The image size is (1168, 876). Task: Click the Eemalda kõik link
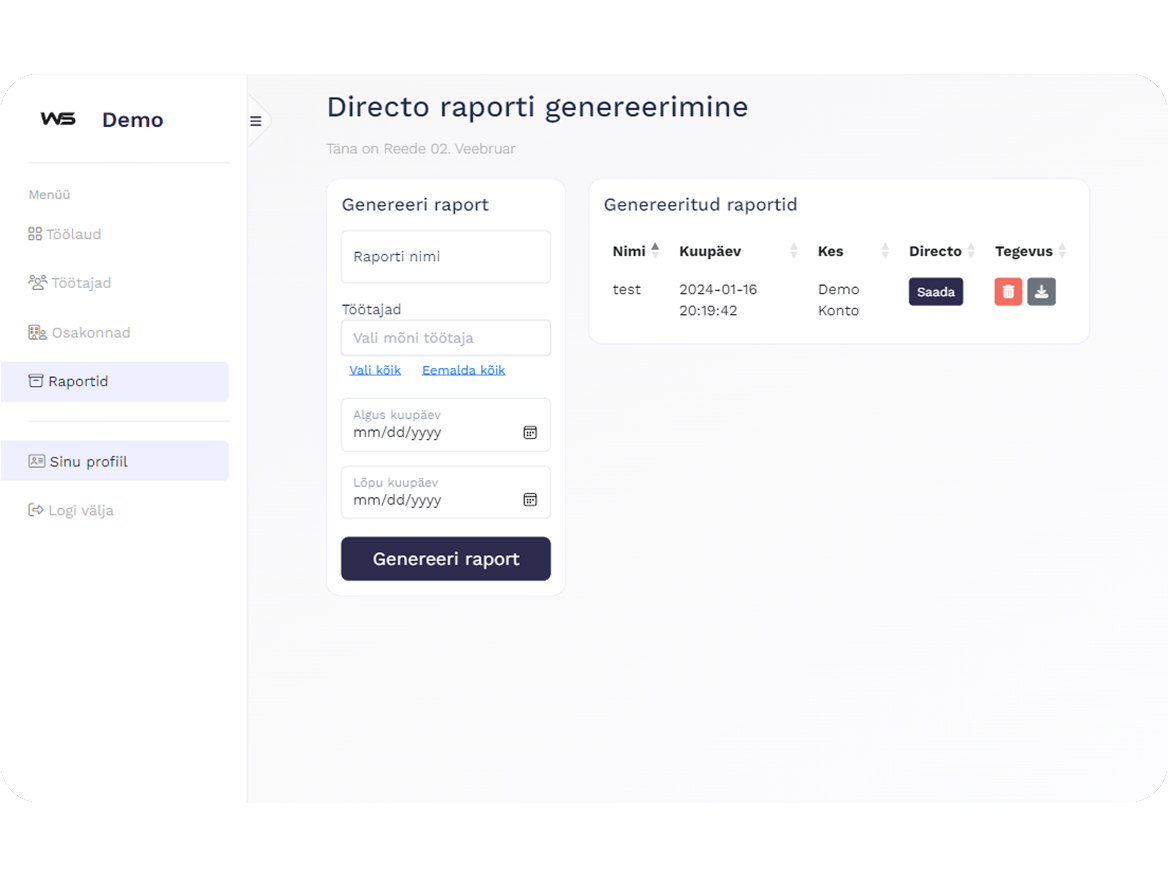click(463, 370)
